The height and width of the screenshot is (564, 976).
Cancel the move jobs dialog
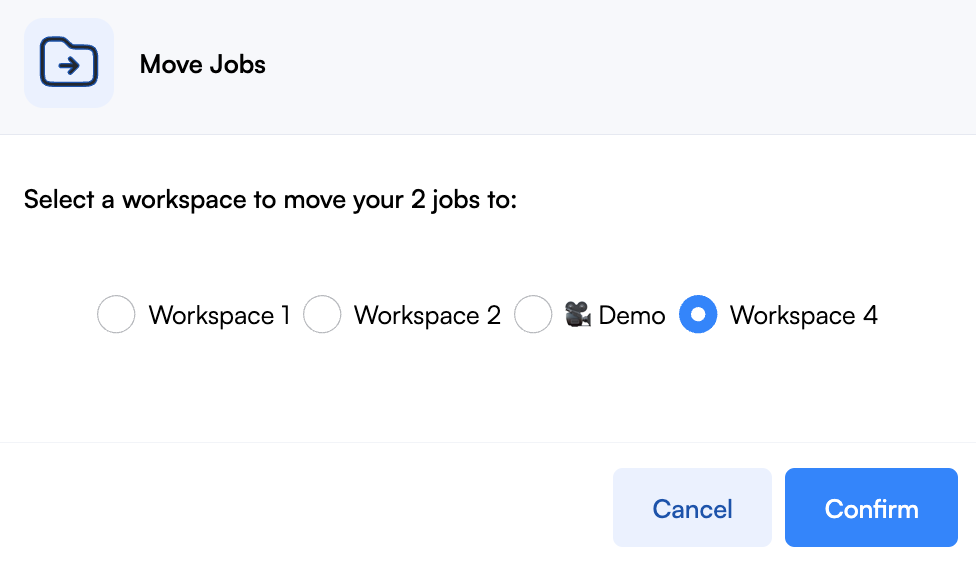692,507
